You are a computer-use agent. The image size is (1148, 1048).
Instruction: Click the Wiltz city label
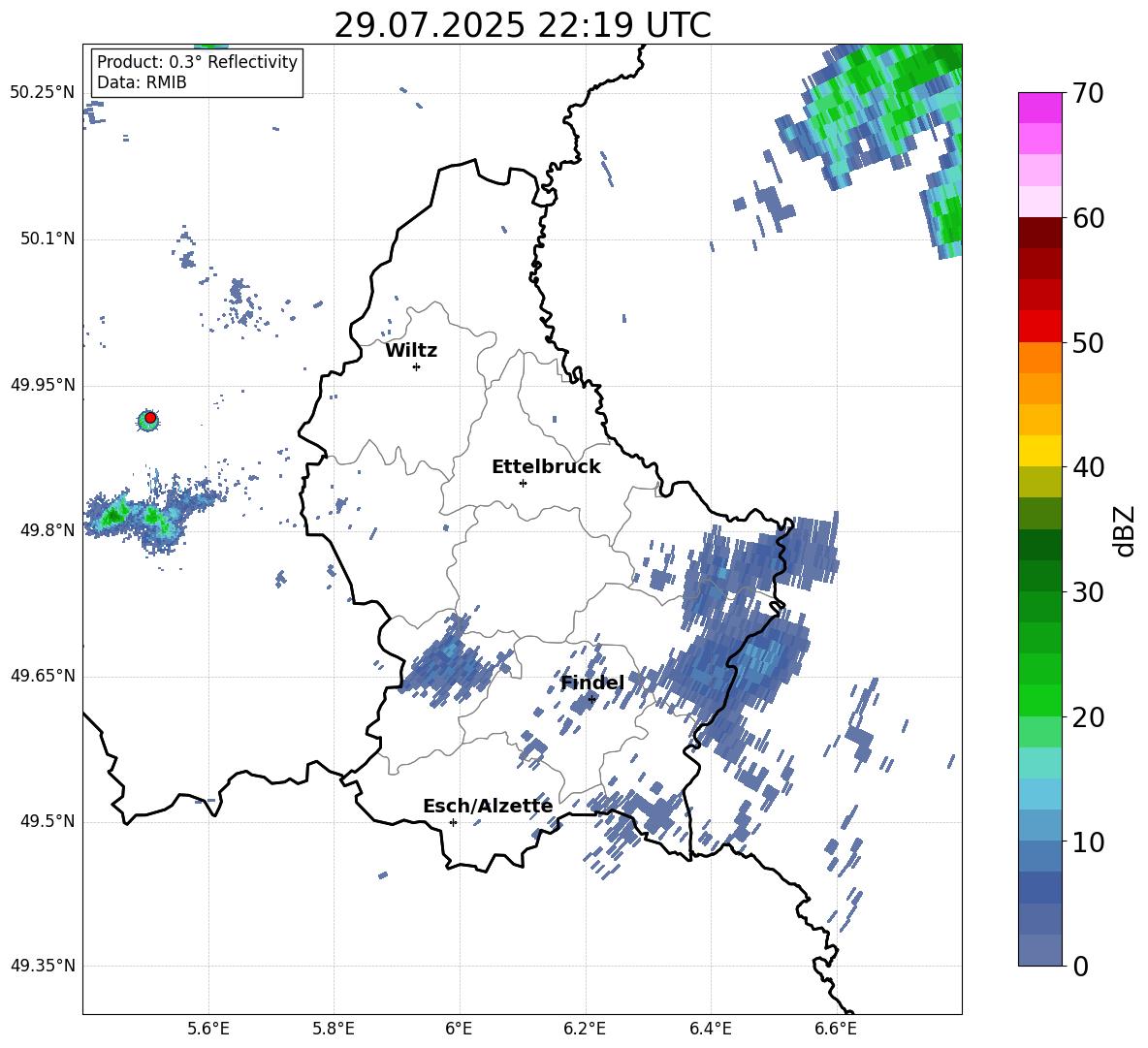[411, 351]
